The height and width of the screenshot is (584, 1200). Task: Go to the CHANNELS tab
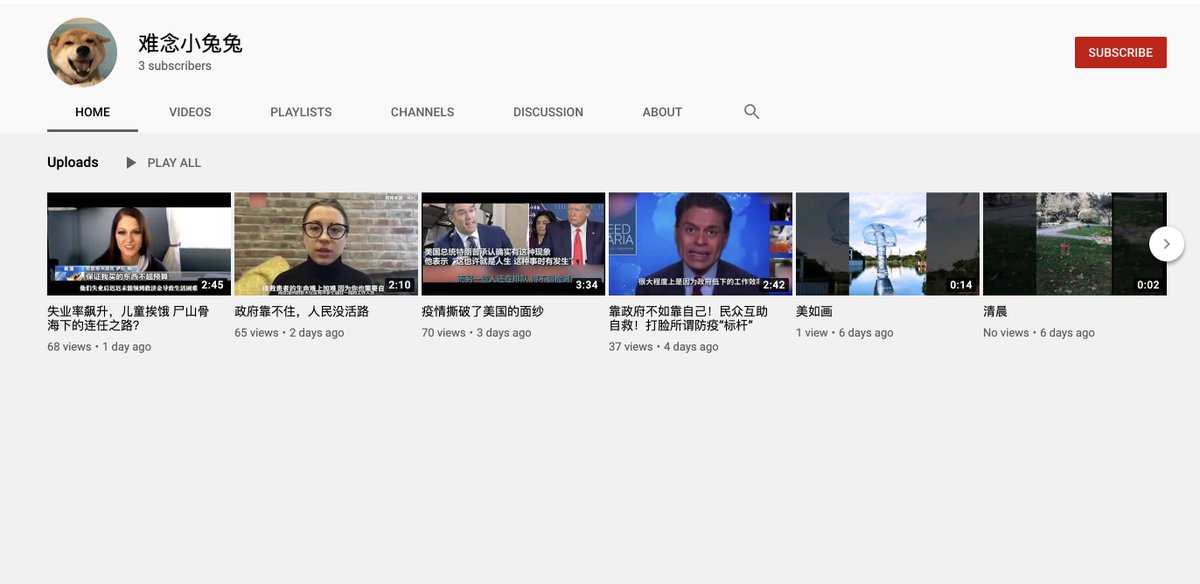tap(422, 112)
